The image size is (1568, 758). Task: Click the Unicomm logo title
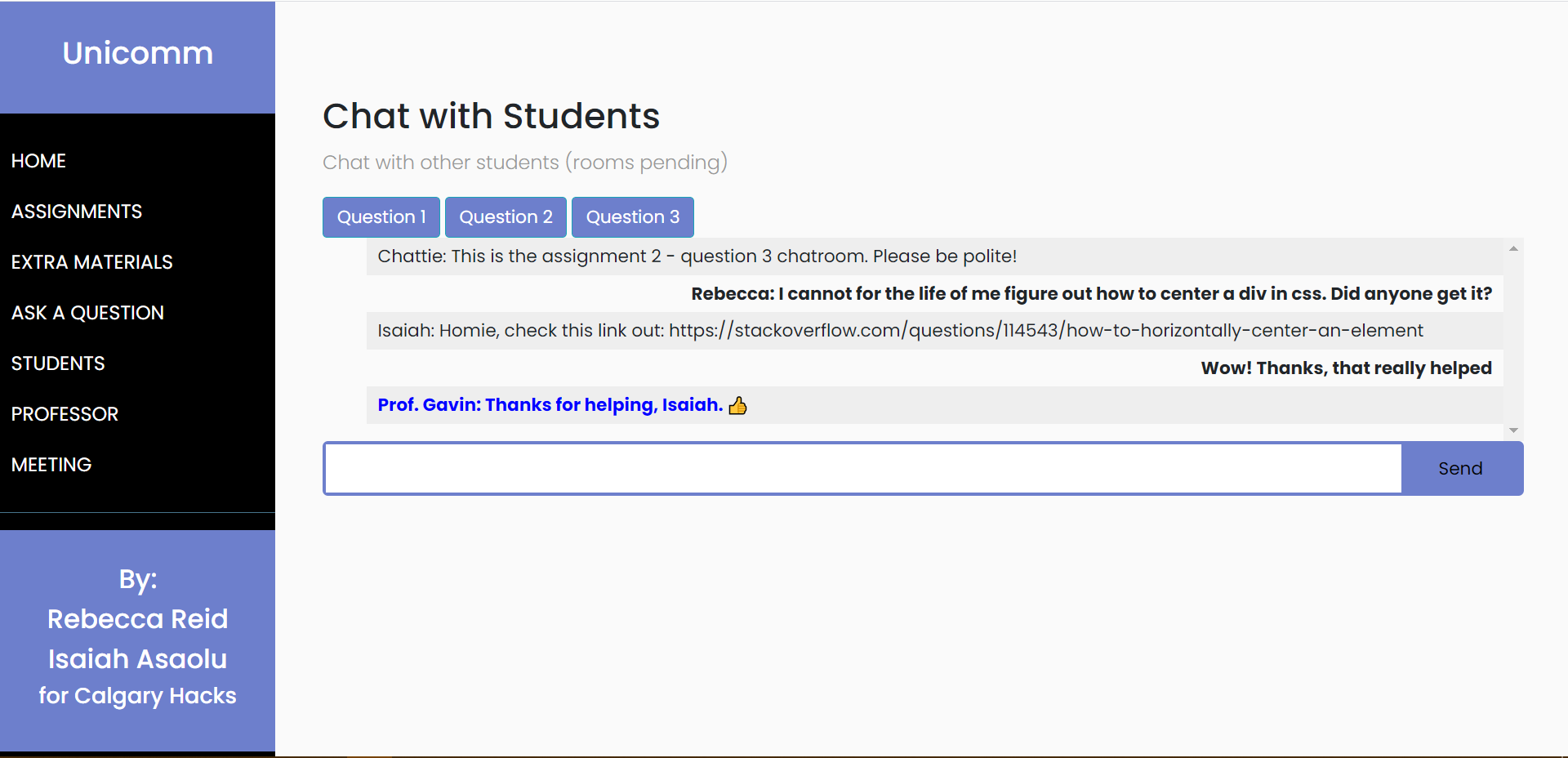click(x=138, y=53)
